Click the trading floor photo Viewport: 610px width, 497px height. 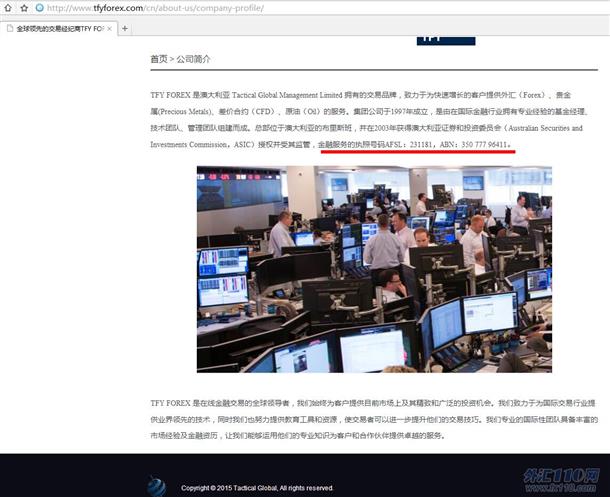pyautogui.click(x=374, y=269)
